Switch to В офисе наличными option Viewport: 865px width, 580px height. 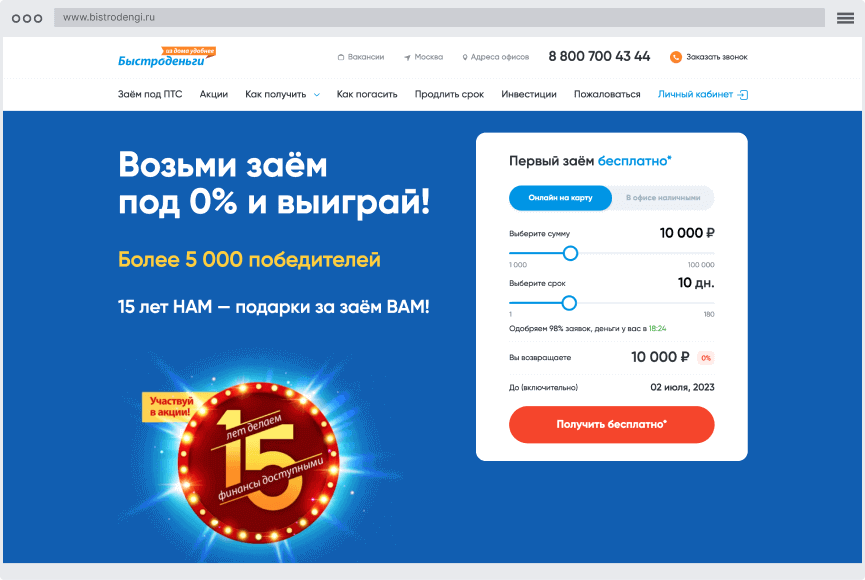tap(663, 198)
